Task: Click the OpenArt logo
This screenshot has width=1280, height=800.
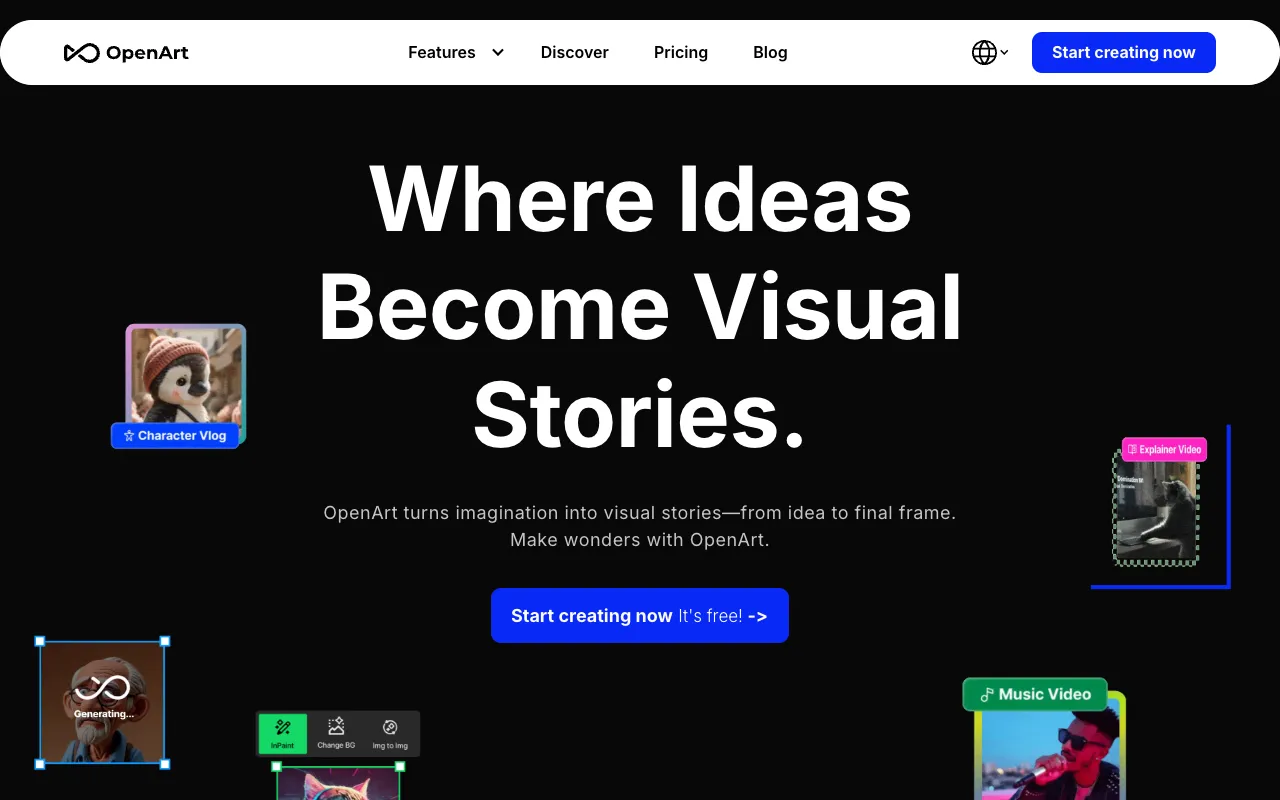Action: click(126, 52)
